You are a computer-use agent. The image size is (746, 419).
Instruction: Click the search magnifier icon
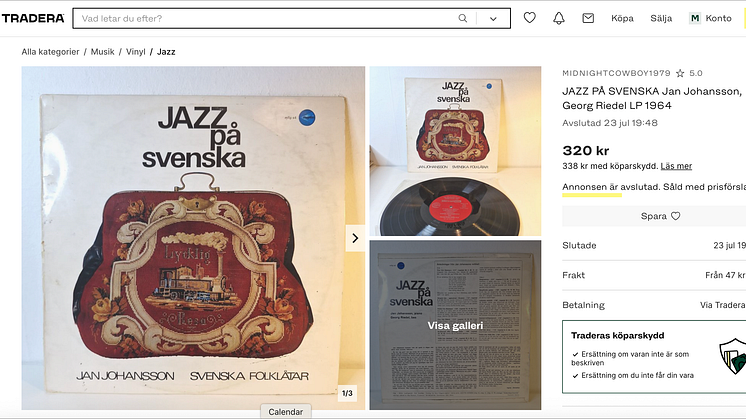point(462,18)
